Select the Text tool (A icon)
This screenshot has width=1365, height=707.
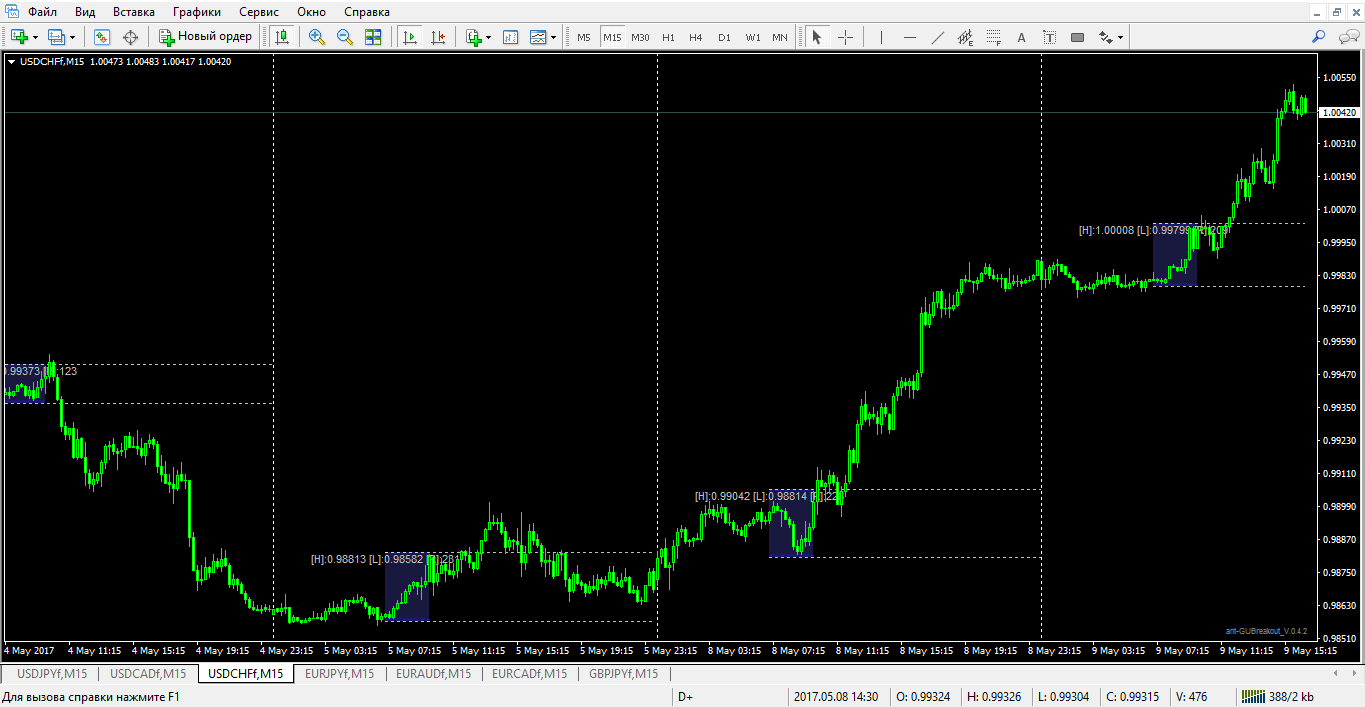[x=1021, y=37]
